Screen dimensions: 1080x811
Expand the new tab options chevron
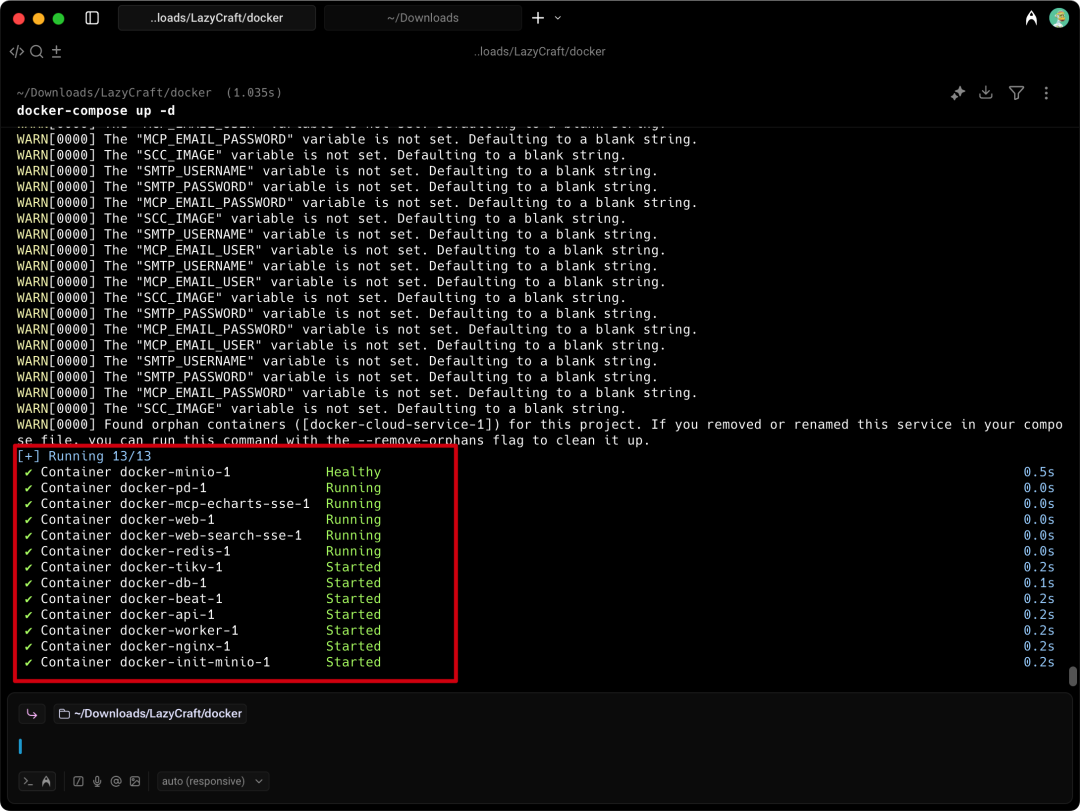pos(558,18)
